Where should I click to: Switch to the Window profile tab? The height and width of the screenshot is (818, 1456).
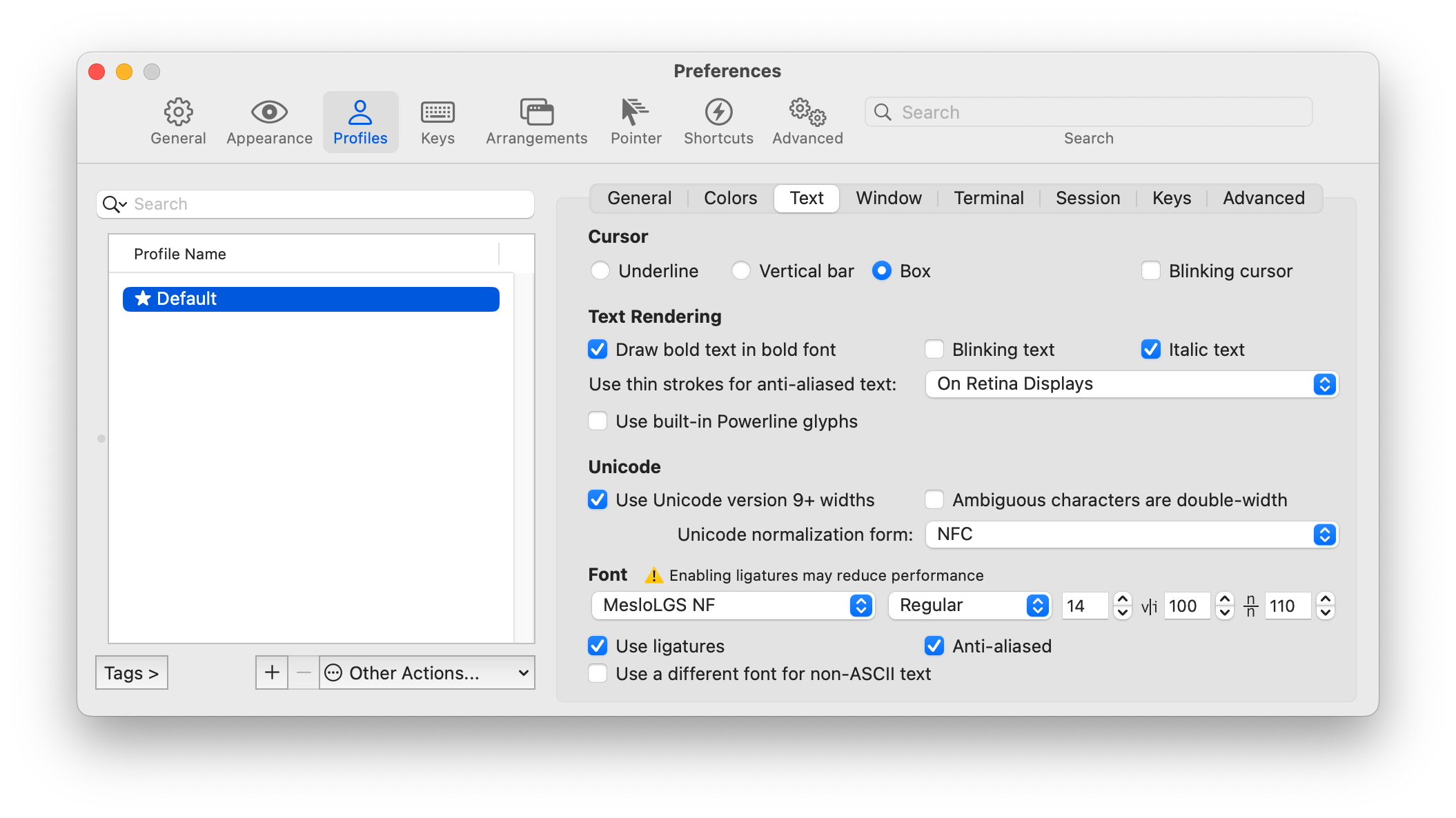point(888,199)
